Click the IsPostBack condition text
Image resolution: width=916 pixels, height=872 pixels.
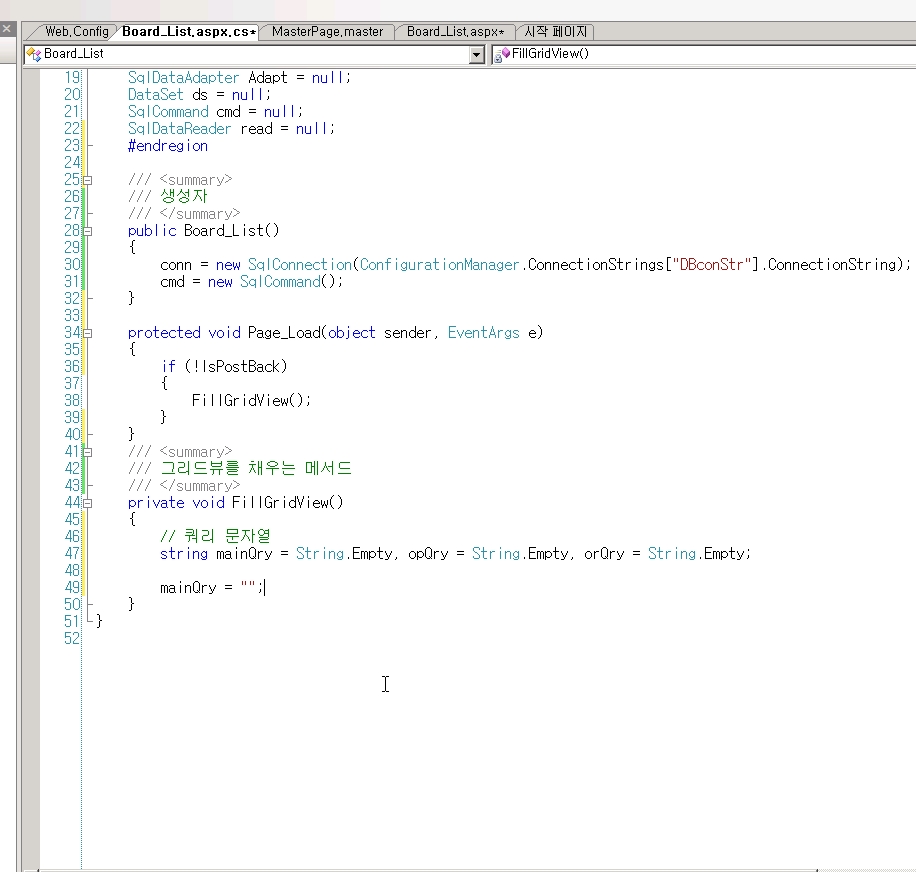click(240, 367)
